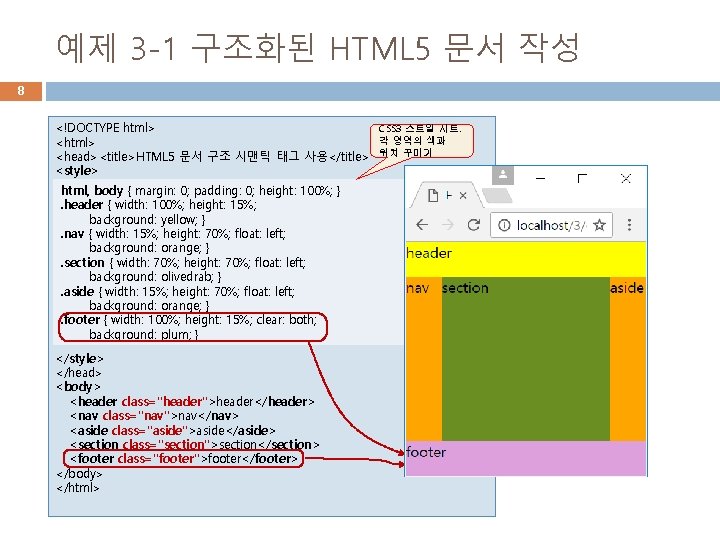This screenshot has width=720, height=540.
Task: Click the '.nav' CSS rule line
Action: [173, 234]
